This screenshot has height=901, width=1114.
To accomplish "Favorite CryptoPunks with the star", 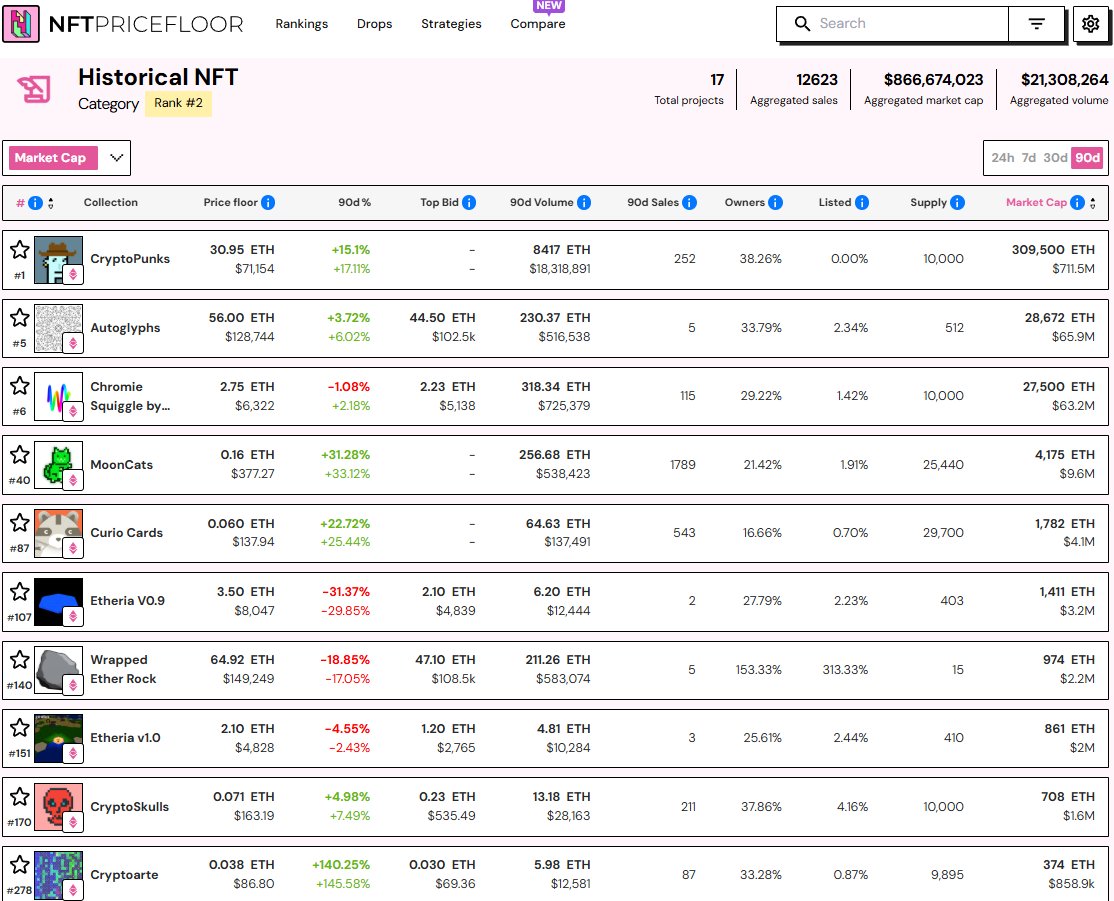I will coord(20,249).
